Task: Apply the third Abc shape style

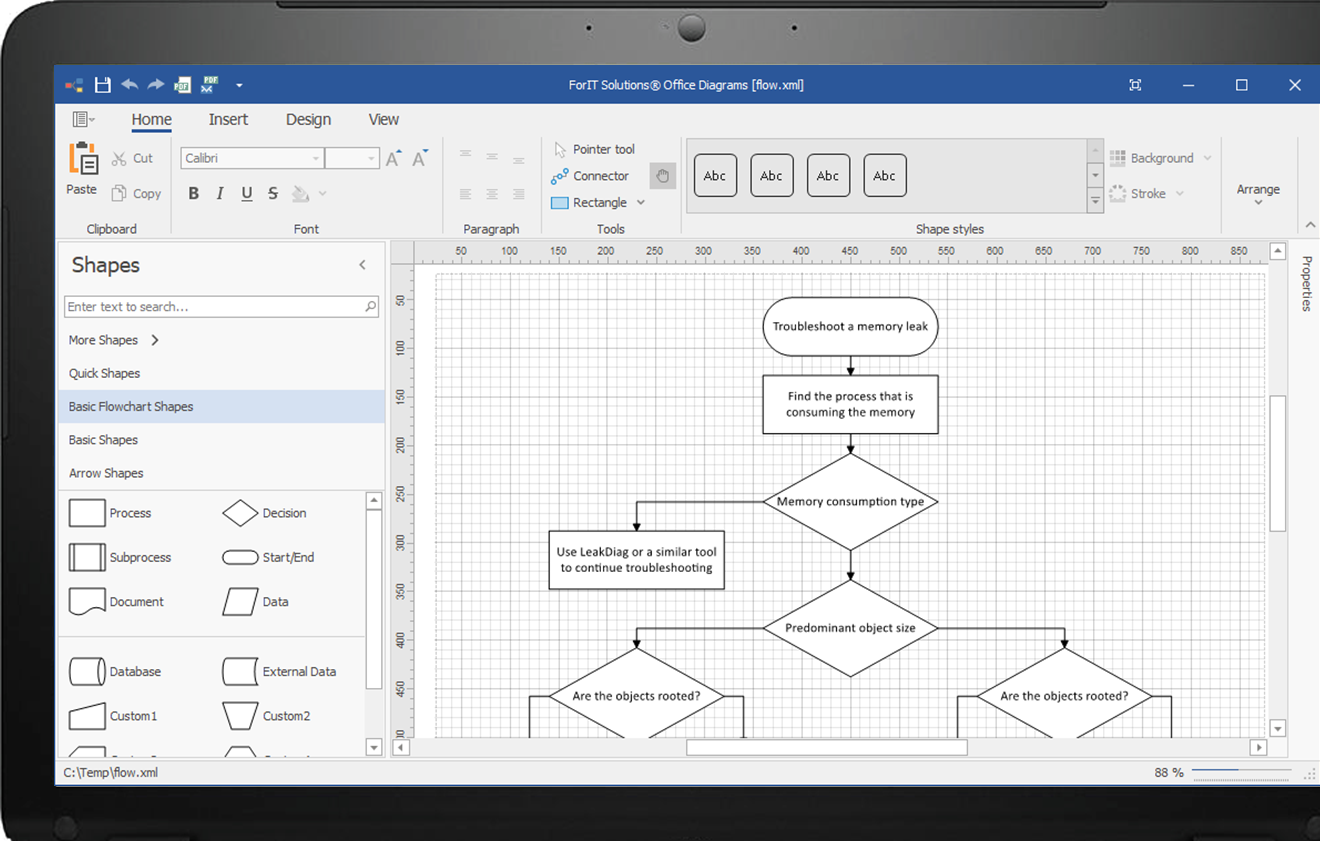Action: 828,176
